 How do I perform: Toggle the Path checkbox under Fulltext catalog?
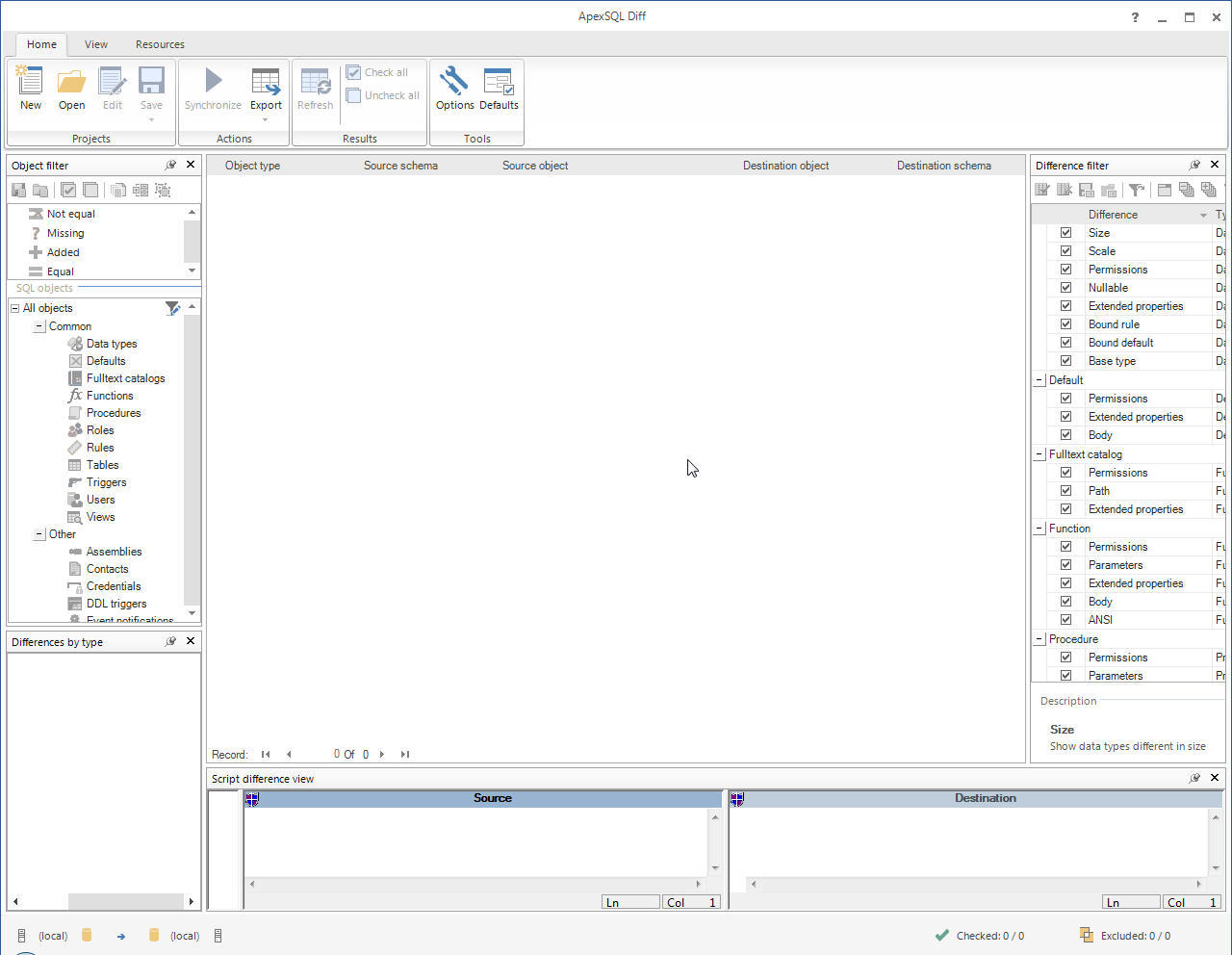(x=1065, y=490)
